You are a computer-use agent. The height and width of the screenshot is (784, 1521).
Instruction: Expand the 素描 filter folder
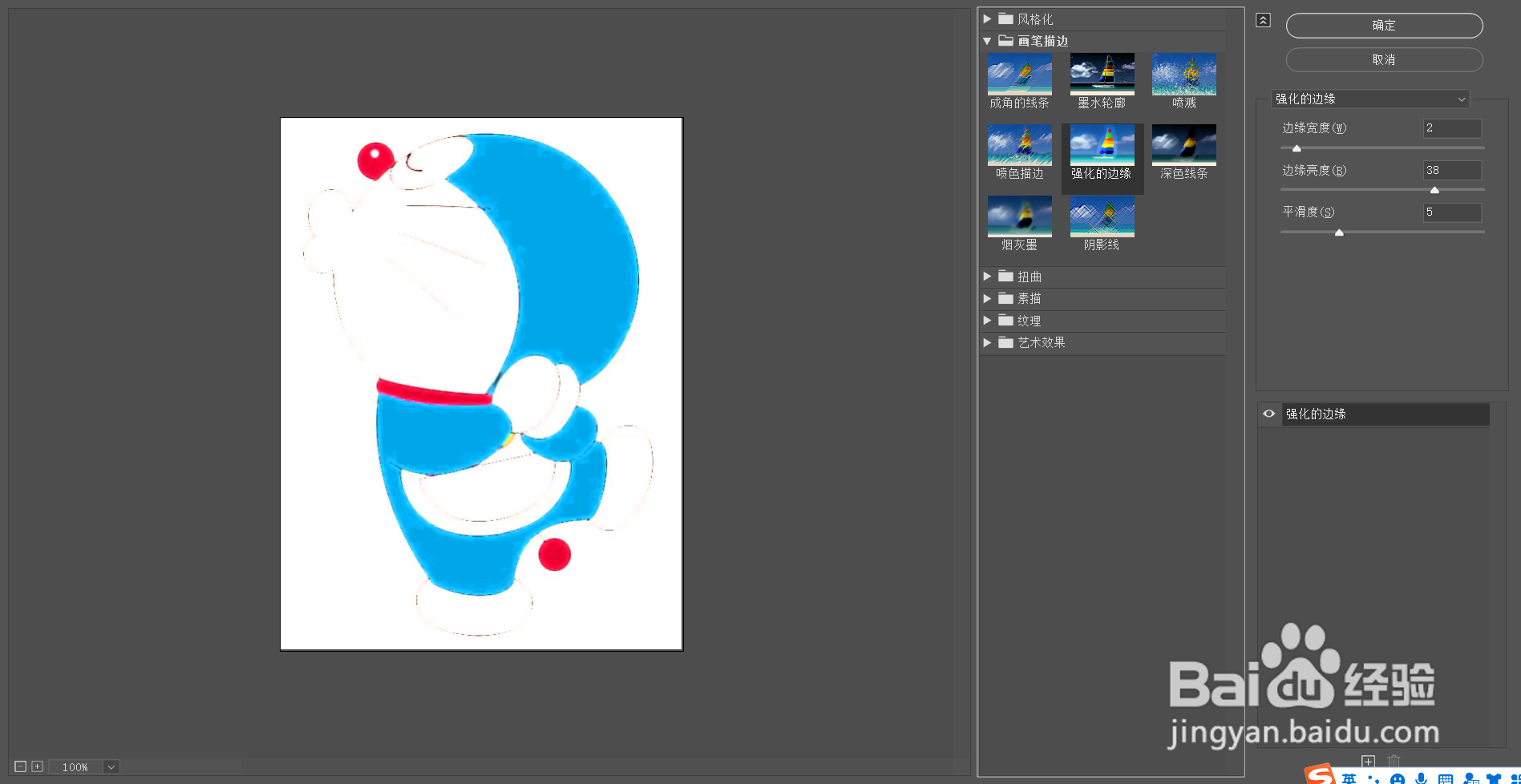point(987,298)
